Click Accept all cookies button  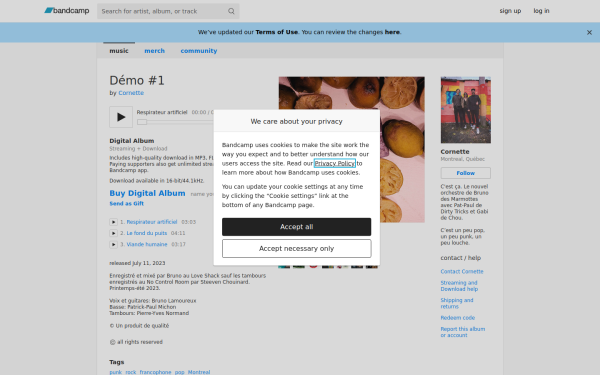click(x=297, y=227)
